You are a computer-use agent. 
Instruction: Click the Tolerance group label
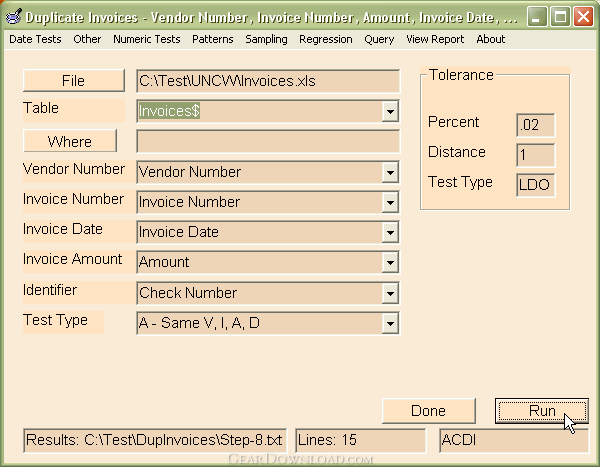point(461,75)
